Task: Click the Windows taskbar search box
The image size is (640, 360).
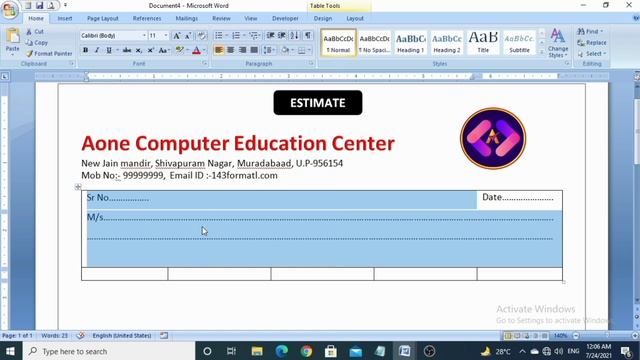Action: coord(109,351)
